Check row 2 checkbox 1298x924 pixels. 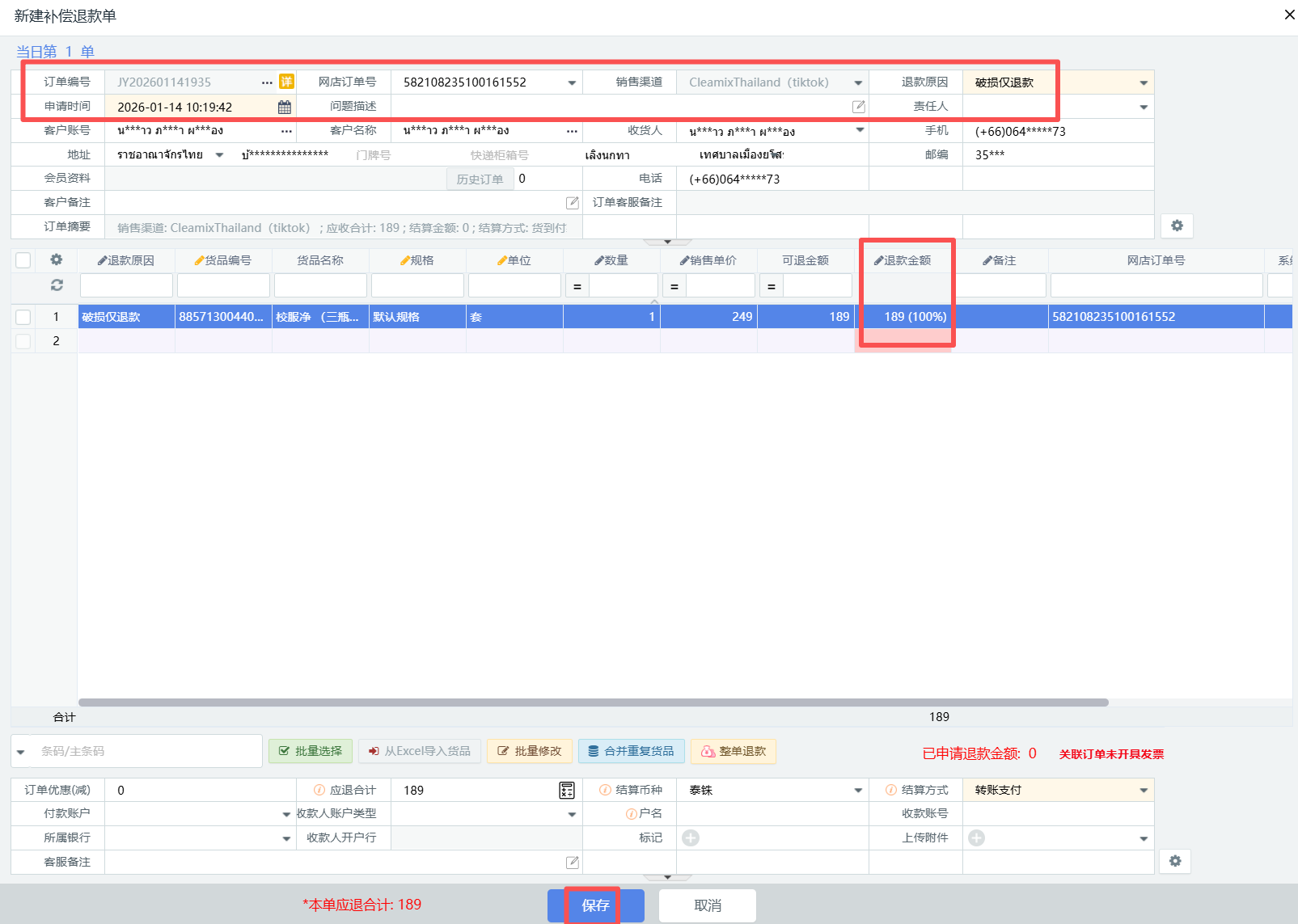click(23, 341)
